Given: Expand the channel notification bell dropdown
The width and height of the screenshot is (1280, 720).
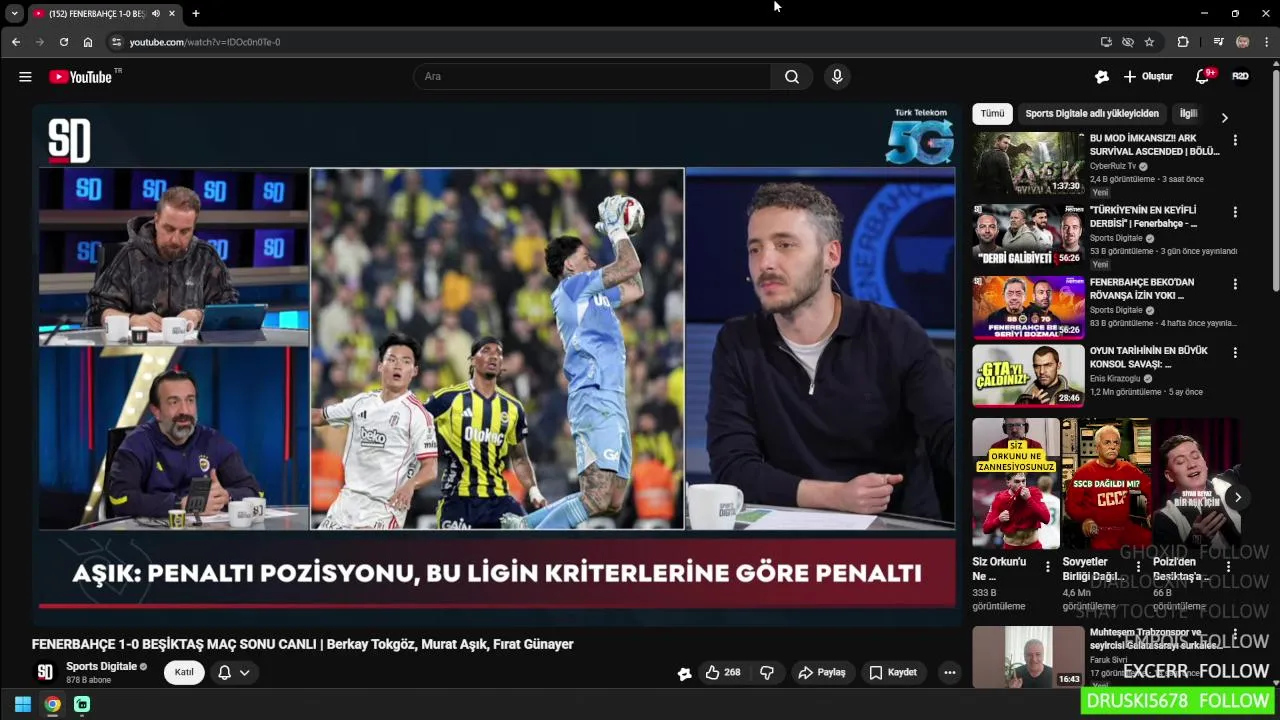Looking at the screenshot, I should click(x=233, y=672).
